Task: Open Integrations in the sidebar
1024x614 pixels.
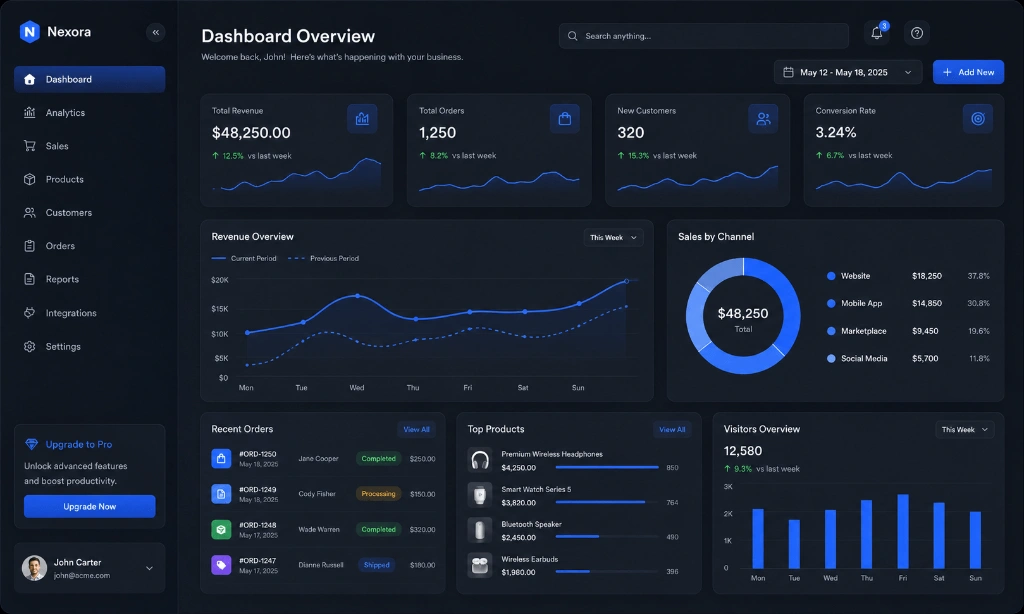Action: (89, 314)
